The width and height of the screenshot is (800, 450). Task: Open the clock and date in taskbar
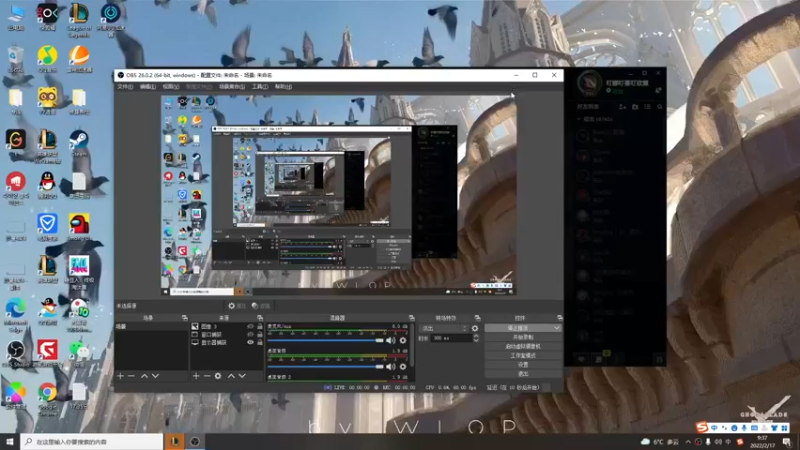762,442
